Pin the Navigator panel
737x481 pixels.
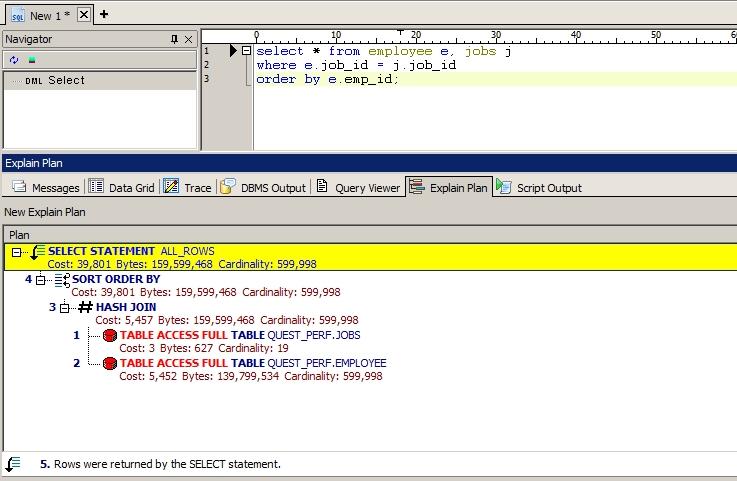point(173,39)
